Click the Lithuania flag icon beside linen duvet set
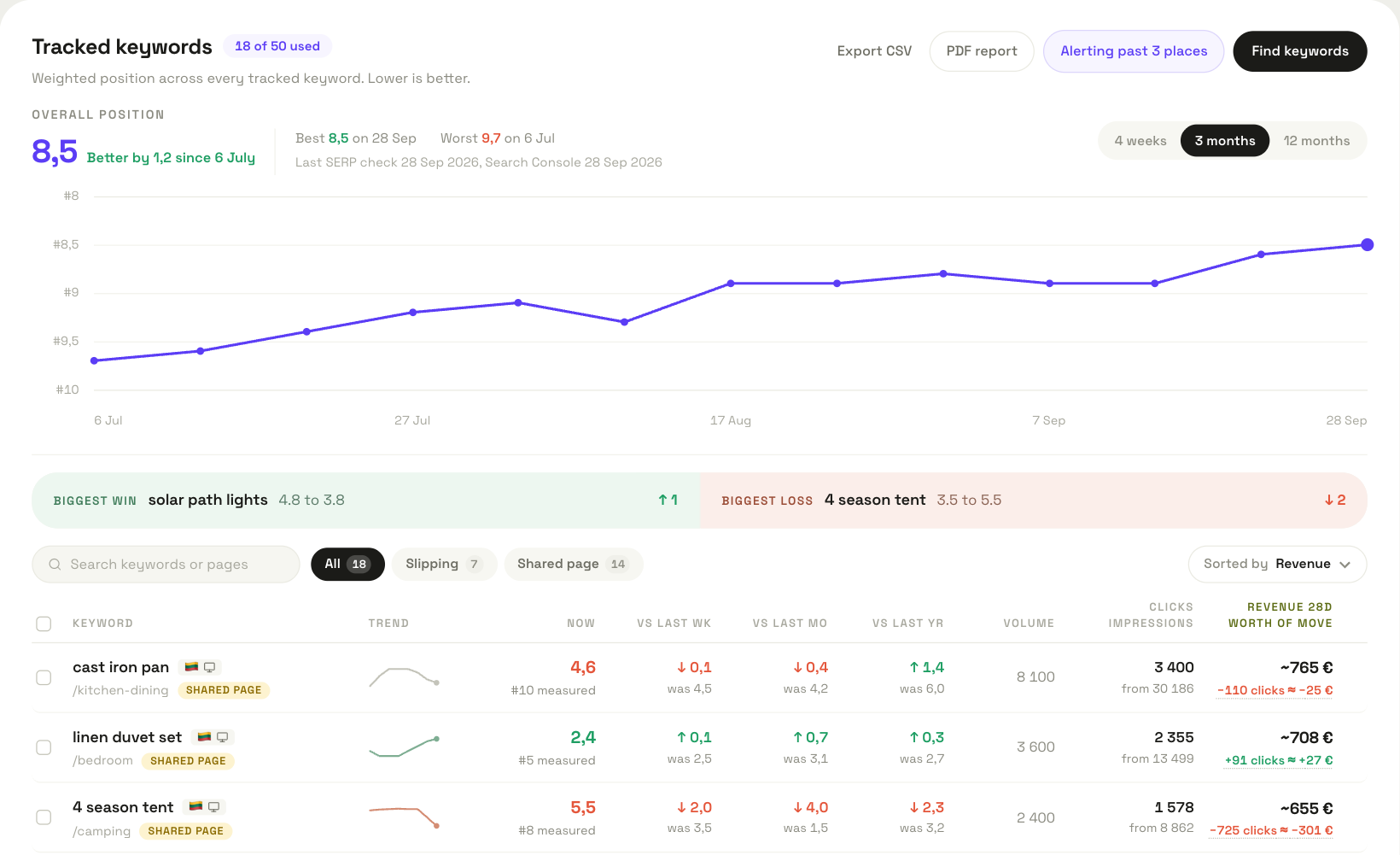 pos(205,737)
